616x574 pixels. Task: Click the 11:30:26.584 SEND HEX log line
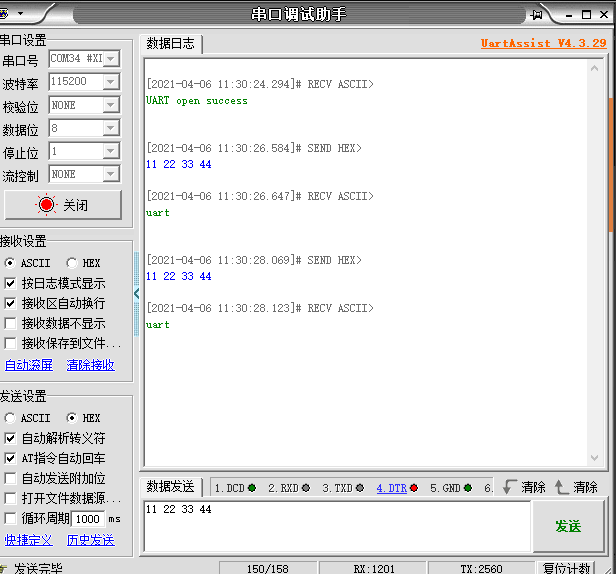point(254,148)
